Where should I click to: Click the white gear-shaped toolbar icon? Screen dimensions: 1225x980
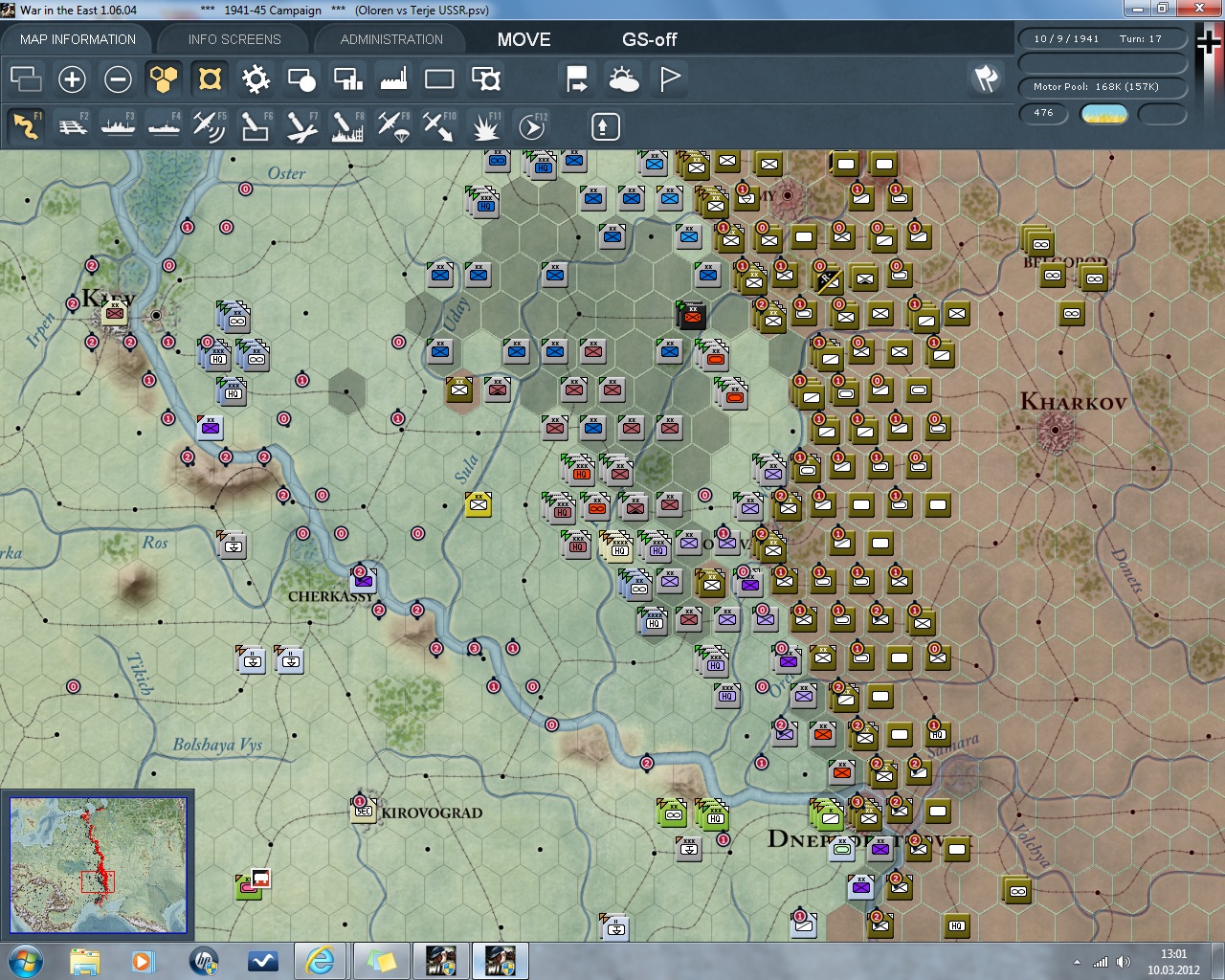[x=256, y=78]
